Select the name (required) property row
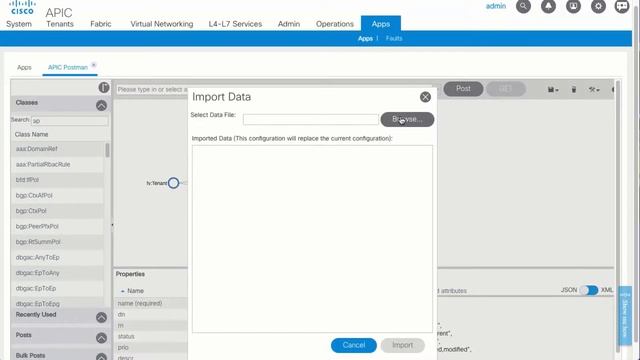This screenshot has width=640, height=360. coord(151,303)
